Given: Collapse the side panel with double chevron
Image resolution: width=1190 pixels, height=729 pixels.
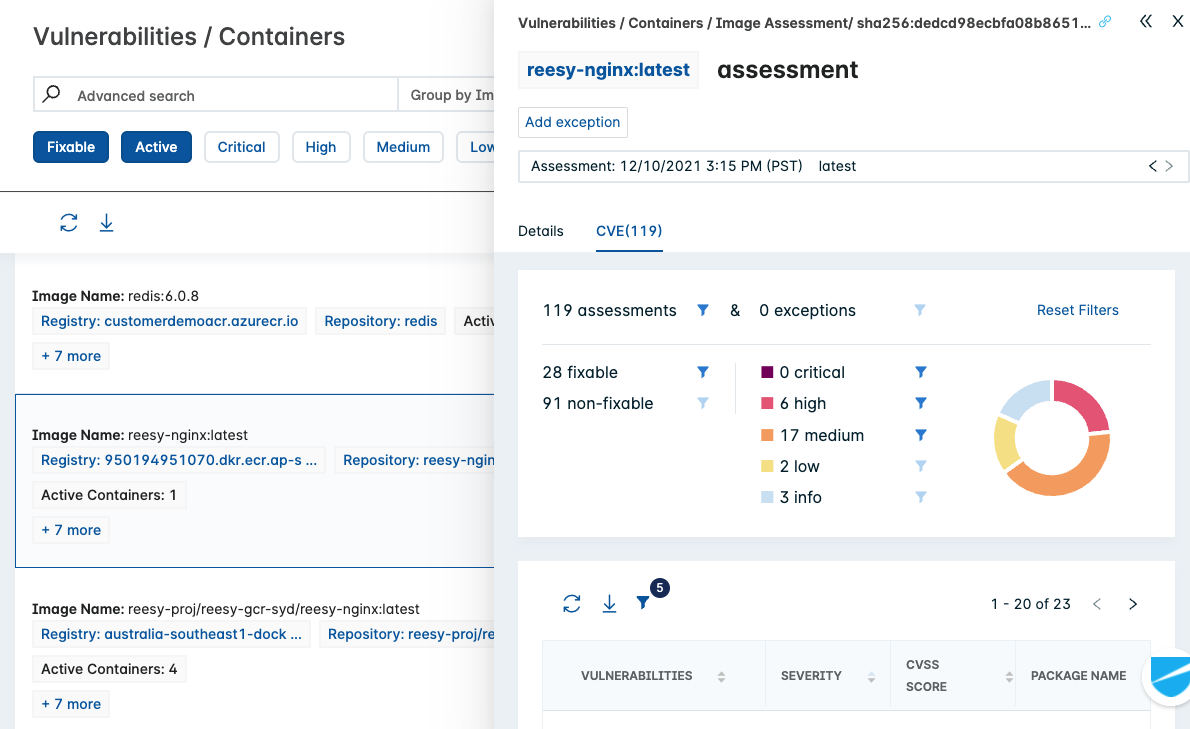Looking at the screenshot, I should [1146, 21].
